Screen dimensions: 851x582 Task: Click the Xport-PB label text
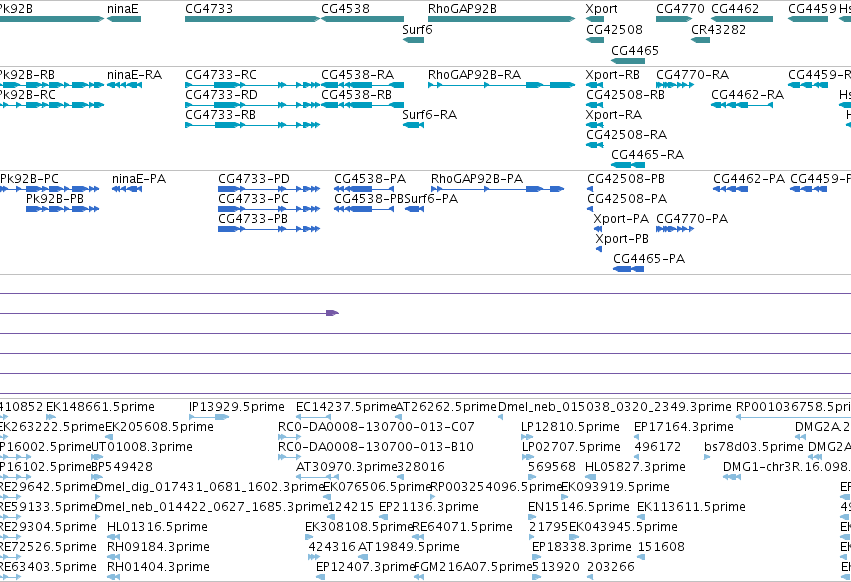pos(621,239)
